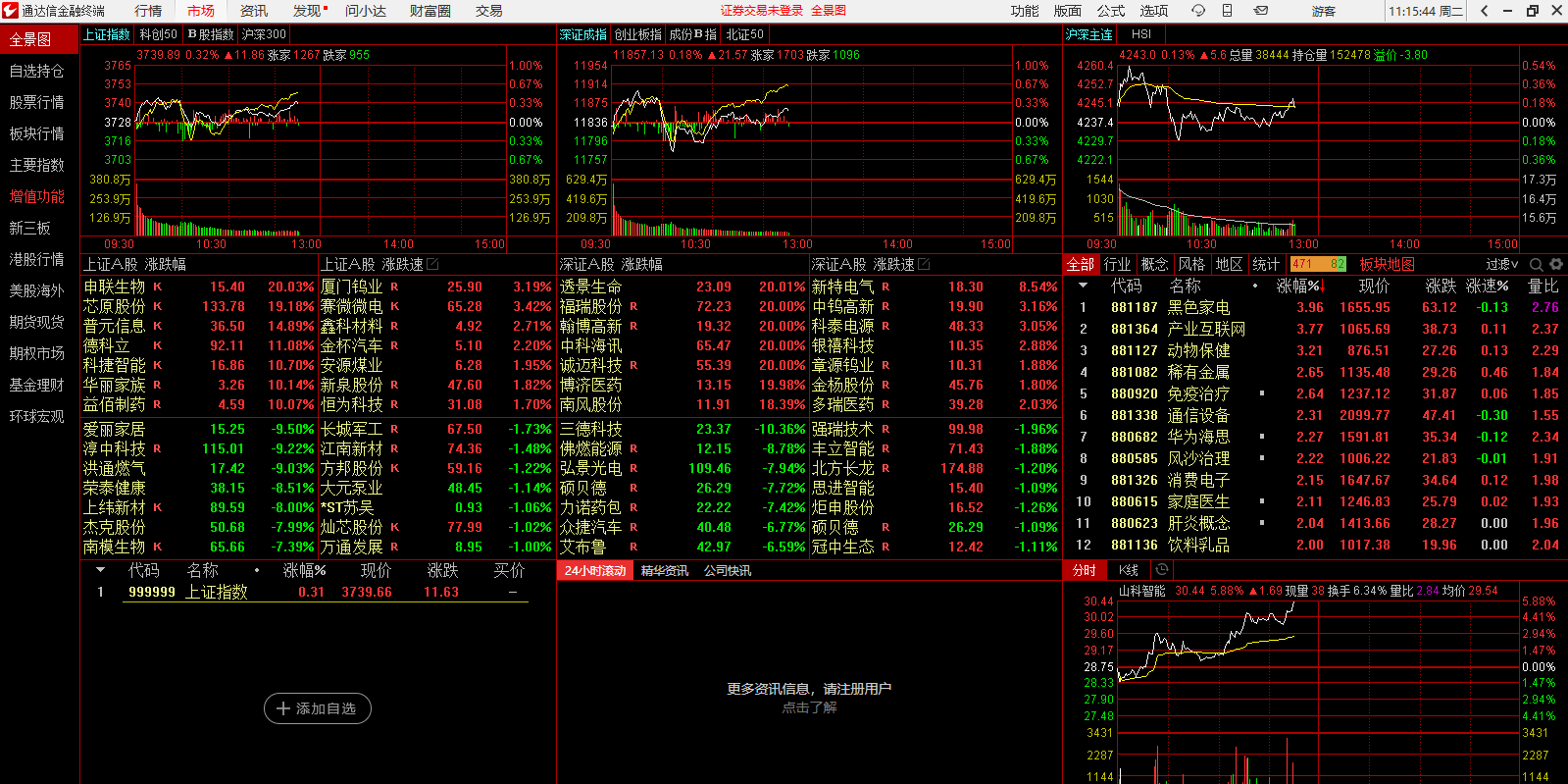Click the 471/82 up-down ratio bar
The height and width of the screenshot is (784, 1568).
pos(1318,265)
